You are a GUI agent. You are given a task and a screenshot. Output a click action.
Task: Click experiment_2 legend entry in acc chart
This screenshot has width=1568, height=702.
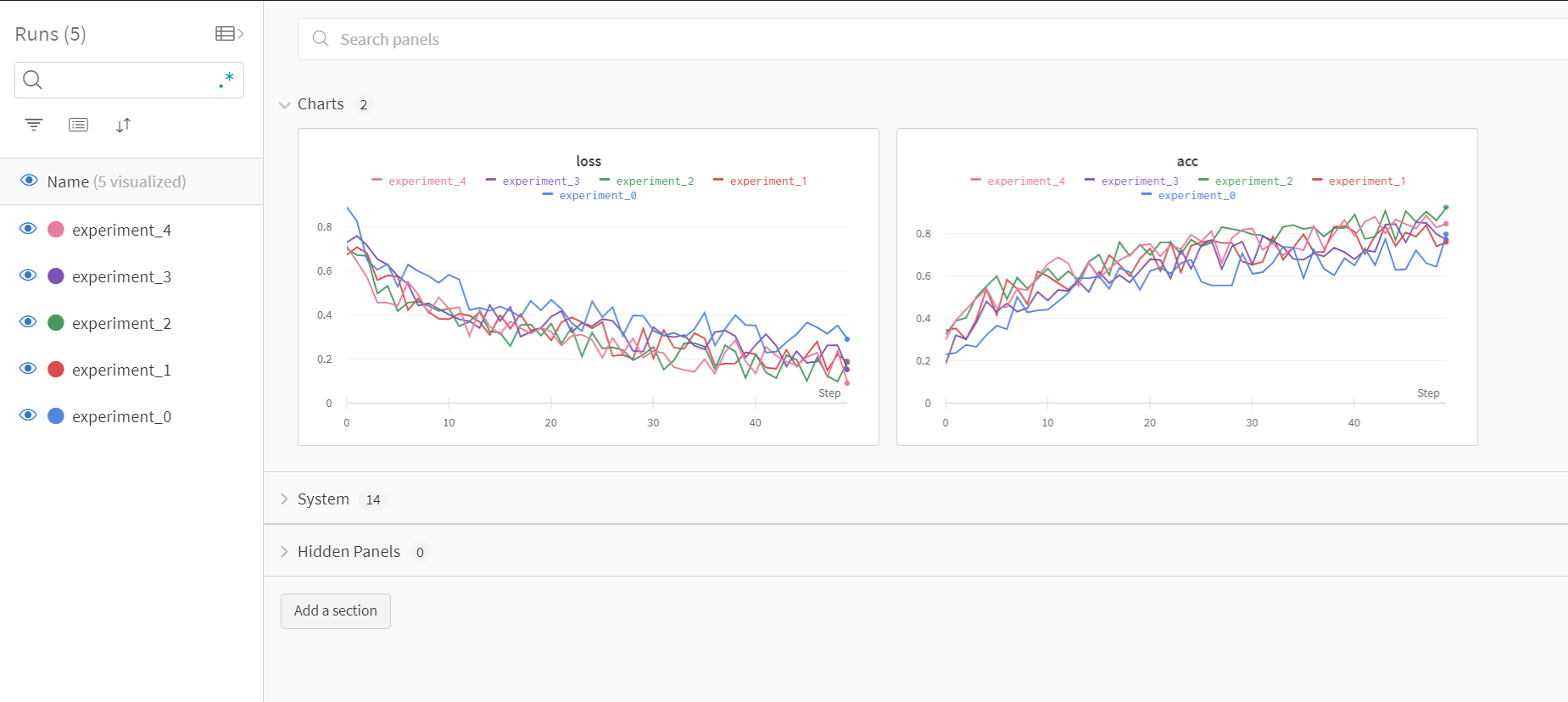point(1246,181)
